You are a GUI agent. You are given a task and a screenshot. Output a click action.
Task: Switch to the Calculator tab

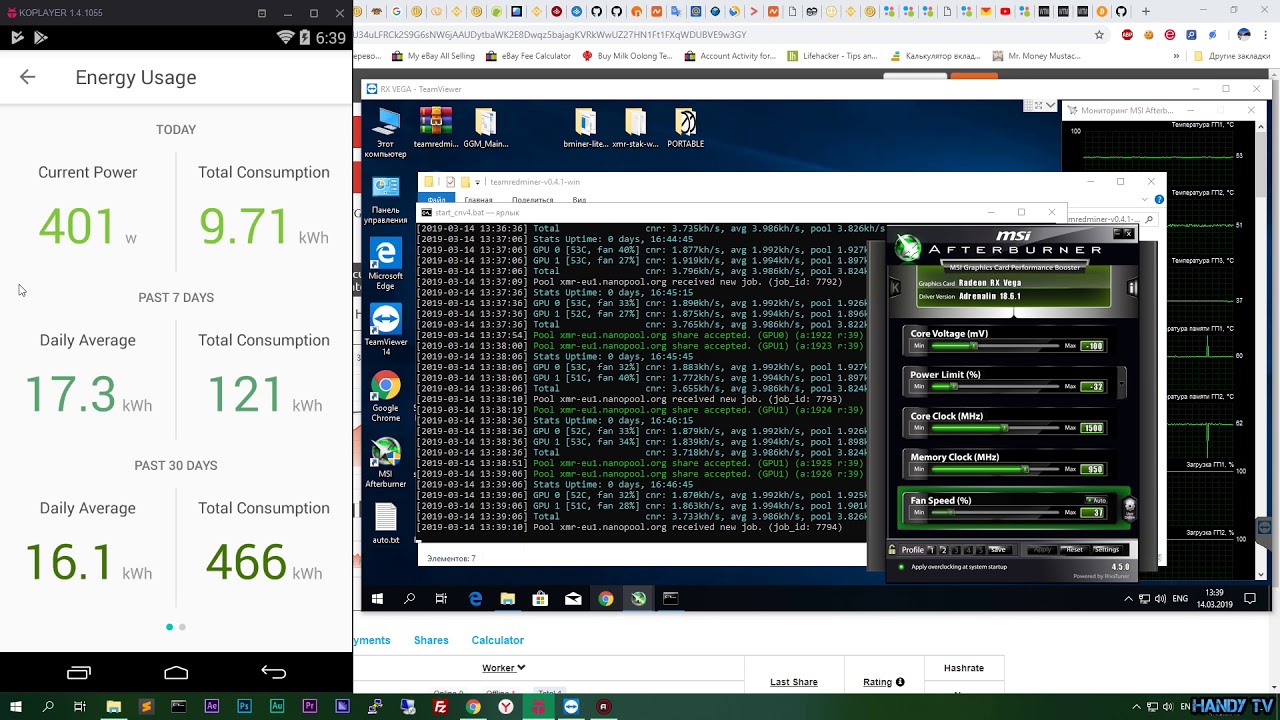pyautogui.click(x=497, y=640)
